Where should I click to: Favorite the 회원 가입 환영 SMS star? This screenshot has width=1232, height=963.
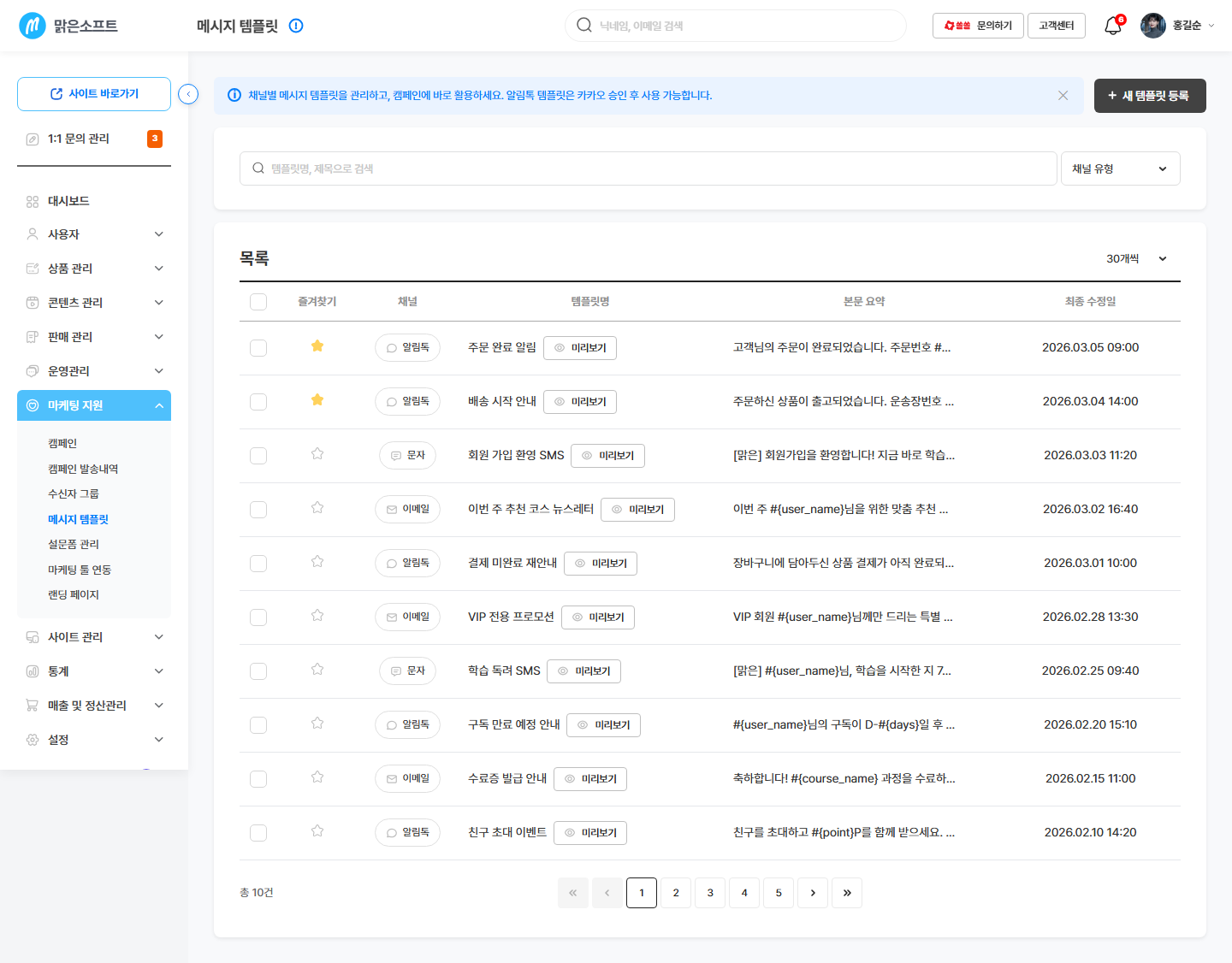coord(317,454)
